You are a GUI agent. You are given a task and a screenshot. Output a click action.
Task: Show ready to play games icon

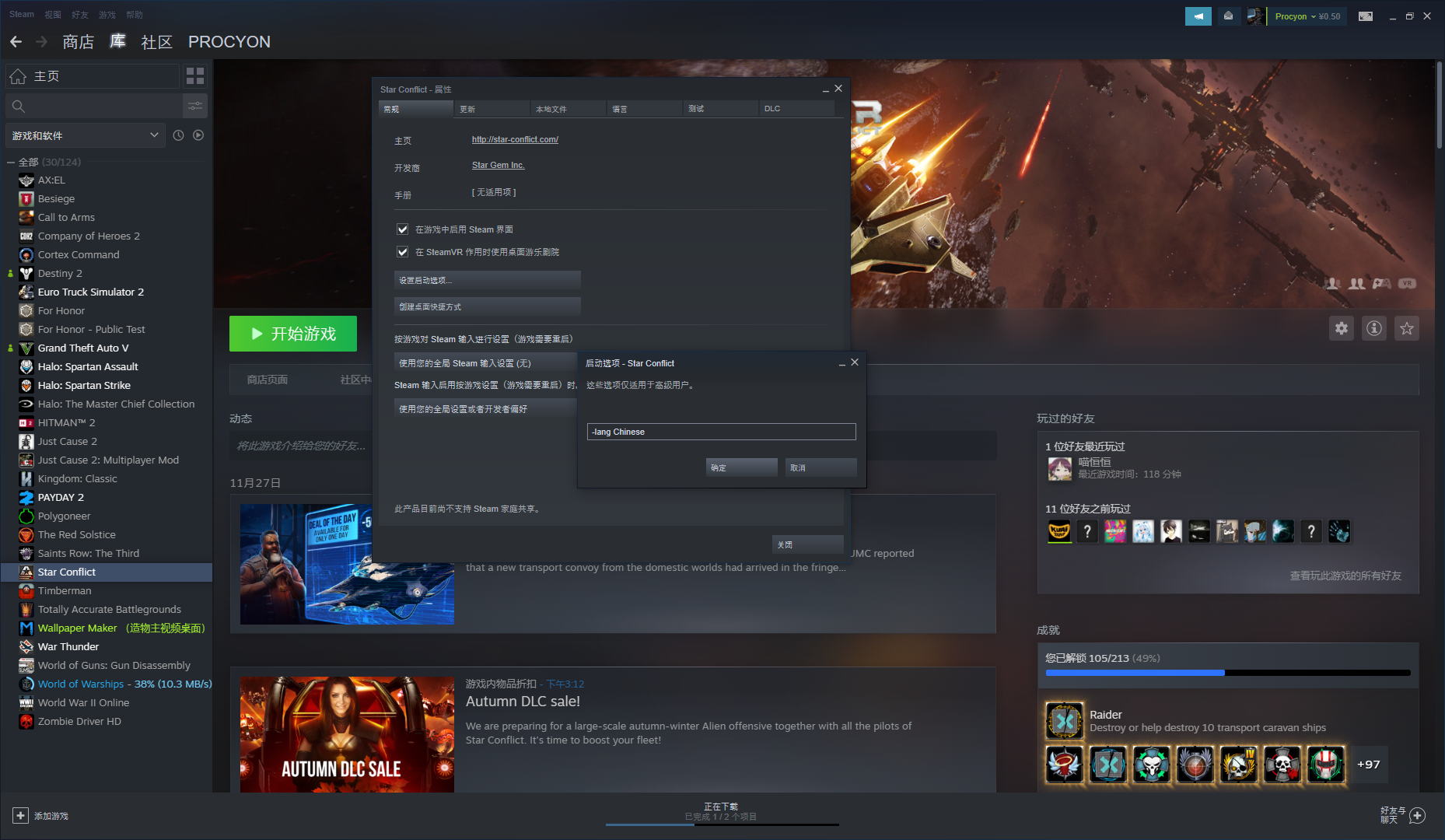tap(198, 135)
